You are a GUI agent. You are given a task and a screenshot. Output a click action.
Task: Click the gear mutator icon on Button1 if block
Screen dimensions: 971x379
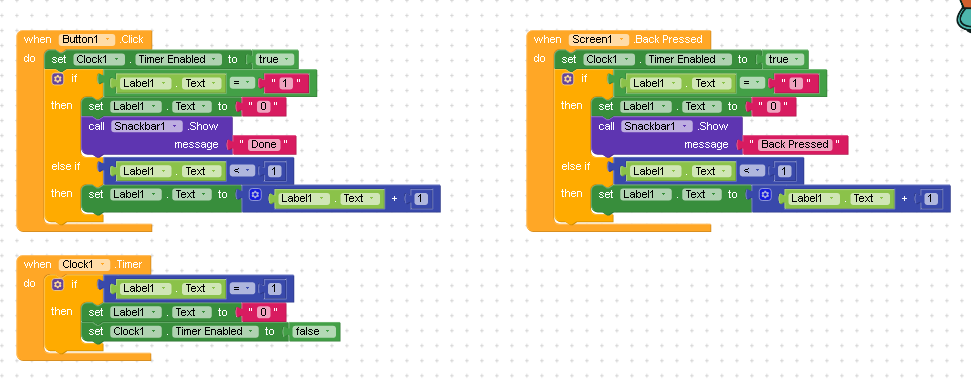click(58, 79)
